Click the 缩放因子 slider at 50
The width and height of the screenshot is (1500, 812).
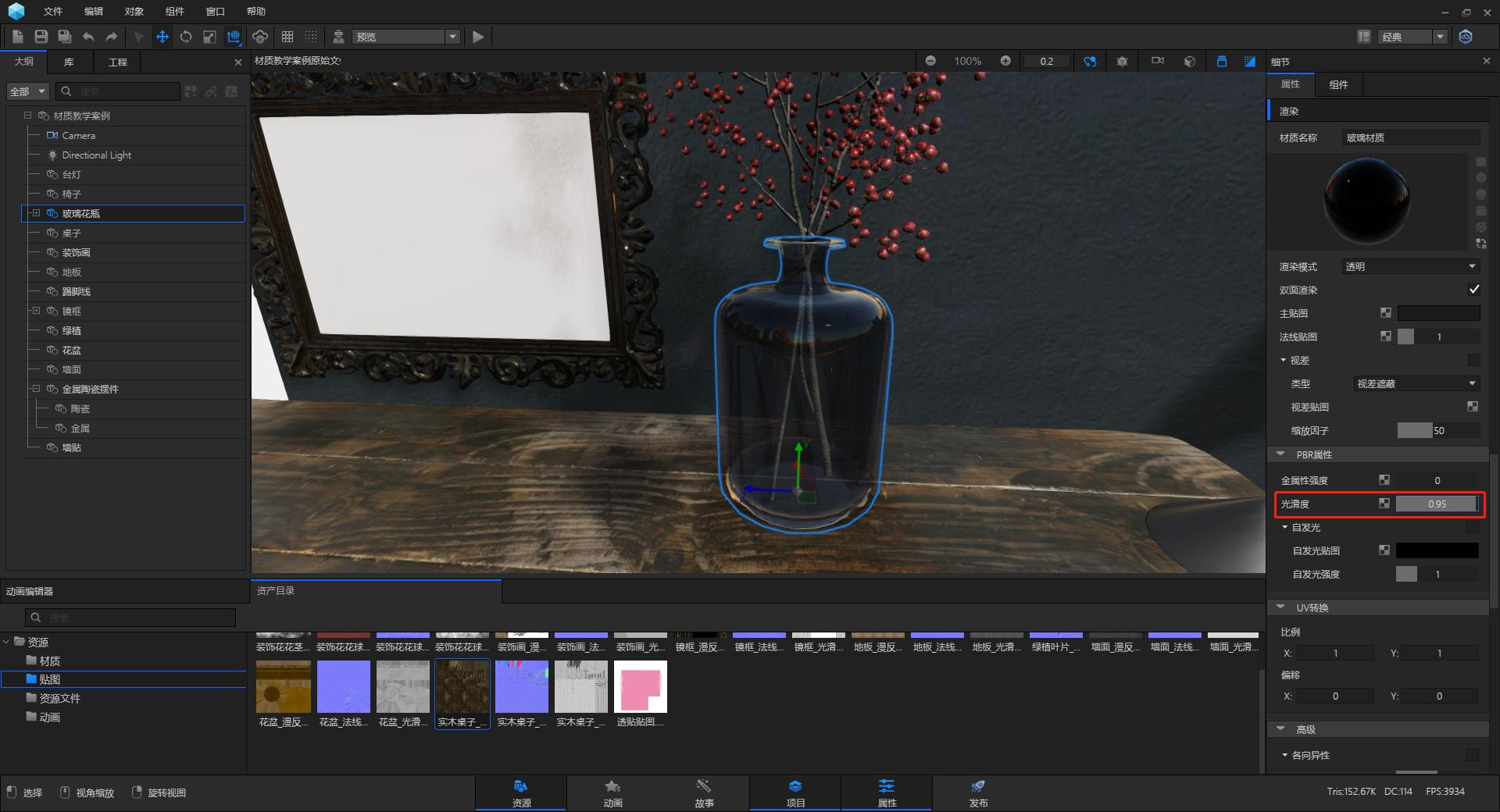pos(1438,430)
